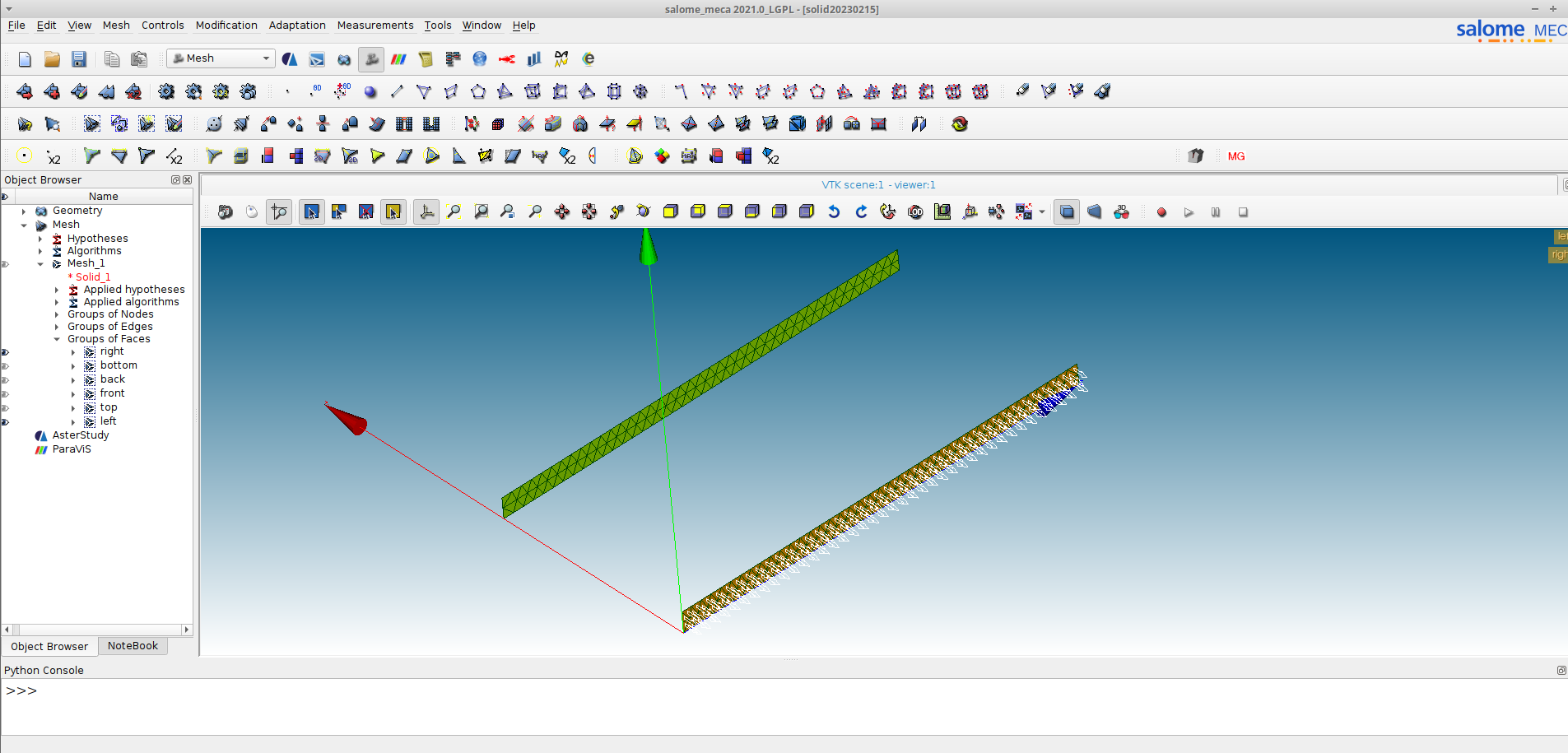This screenshot has height=753, width=1568.
Task: Reset the view icon
Action: (x=888, y=212)
